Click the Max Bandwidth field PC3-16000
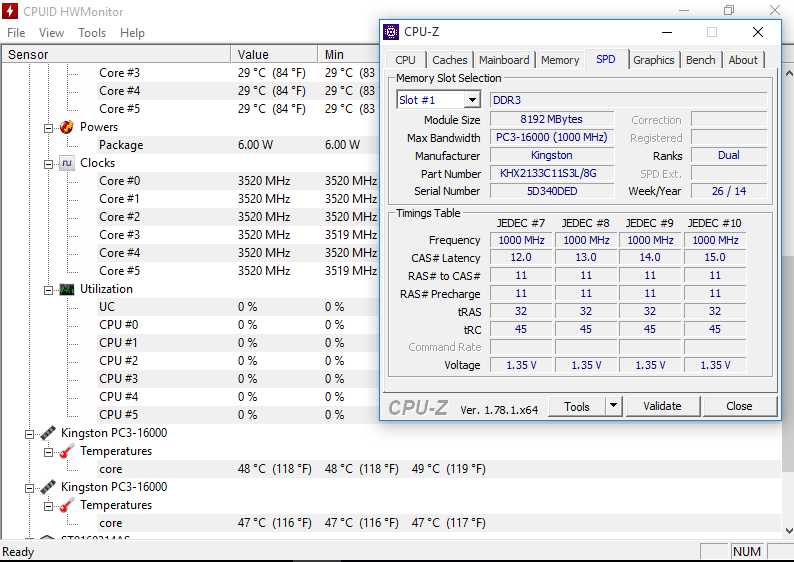This screenshot has height=562, width=794. point(551,138)
